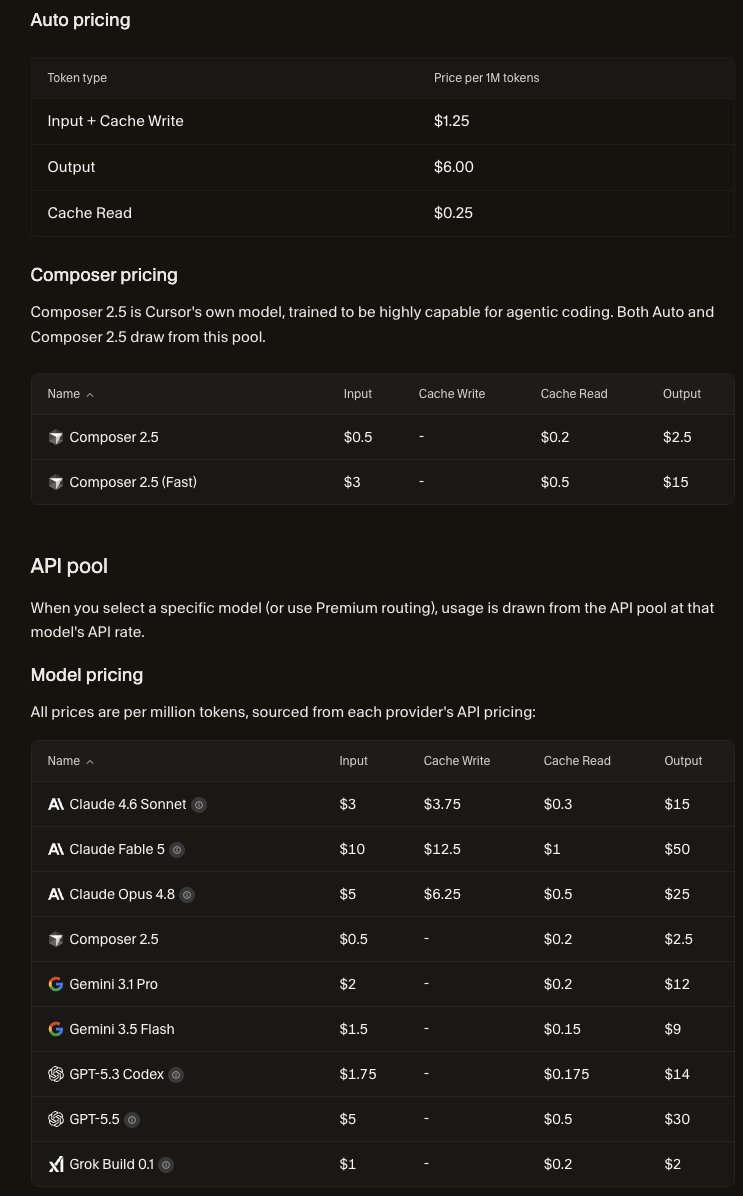The image size is (743, 1196).
Task: Click Cache Read header in Model pricing table
Action: 577,760
